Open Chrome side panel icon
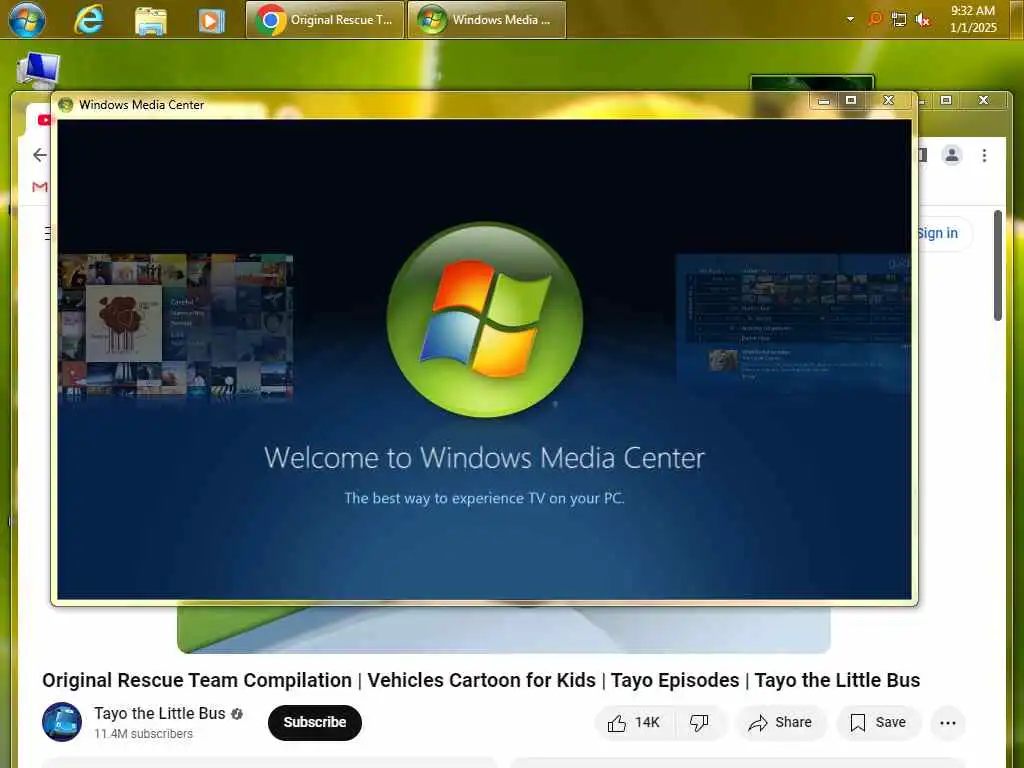 [923, 155]
